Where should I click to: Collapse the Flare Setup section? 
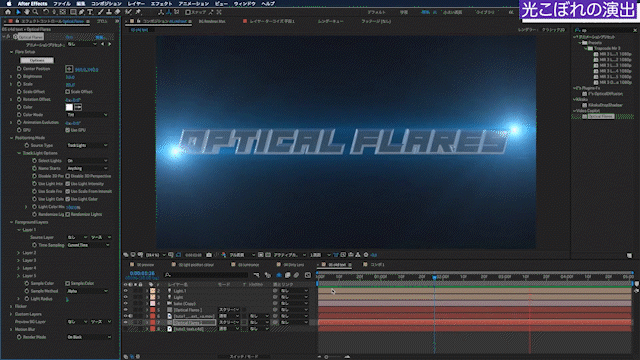[11, 52]
